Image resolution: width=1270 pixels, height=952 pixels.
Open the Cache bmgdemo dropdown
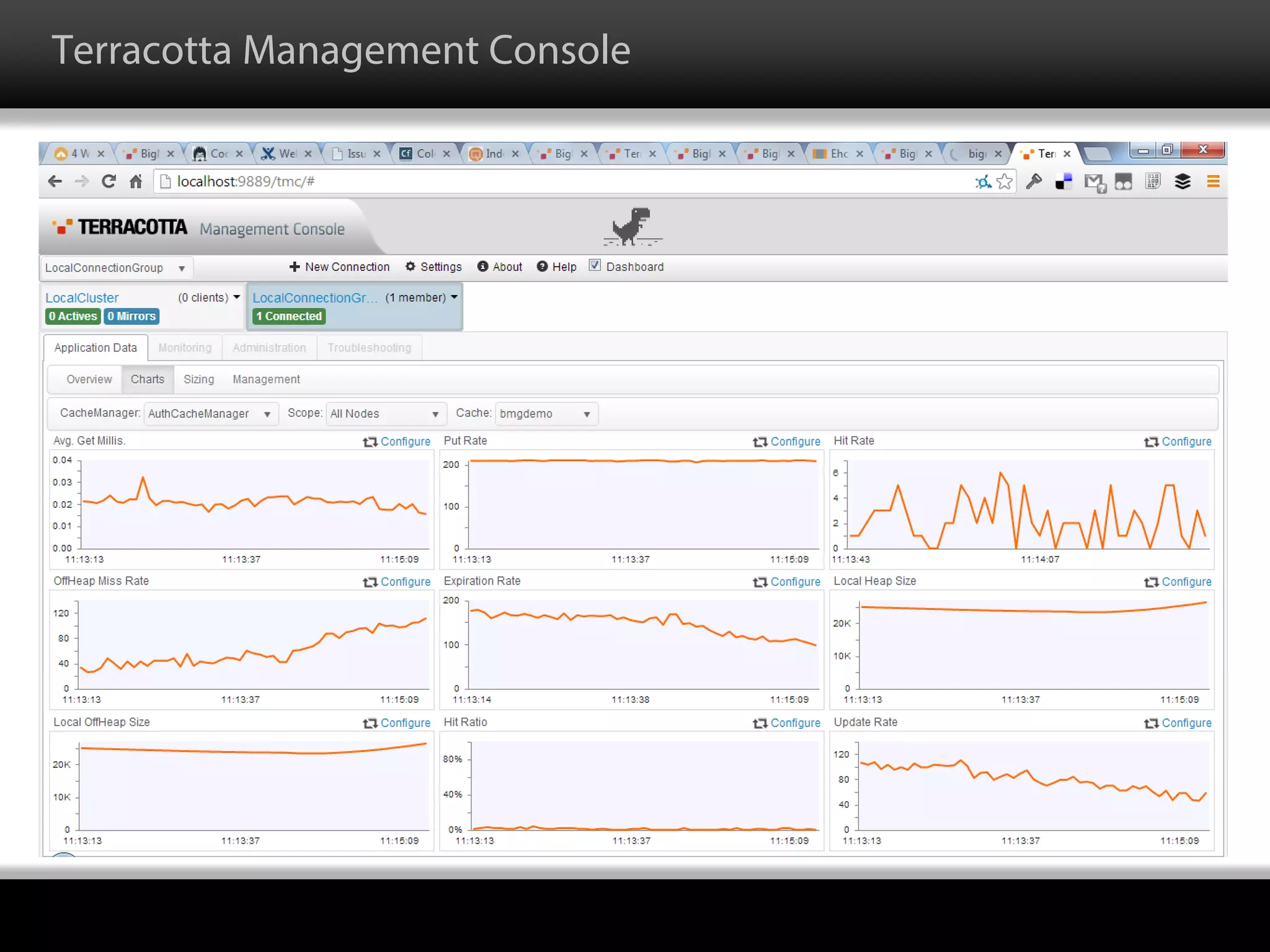[x=546, y=413]
